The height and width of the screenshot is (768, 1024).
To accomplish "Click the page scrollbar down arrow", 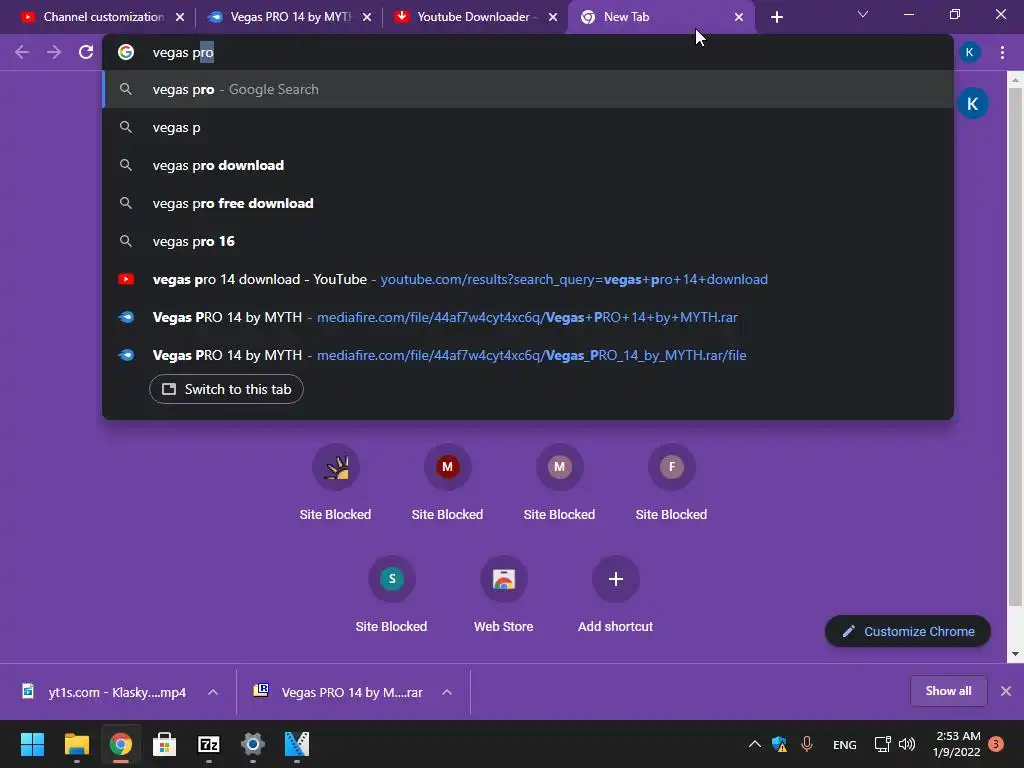I will (x=1015, y=653).
